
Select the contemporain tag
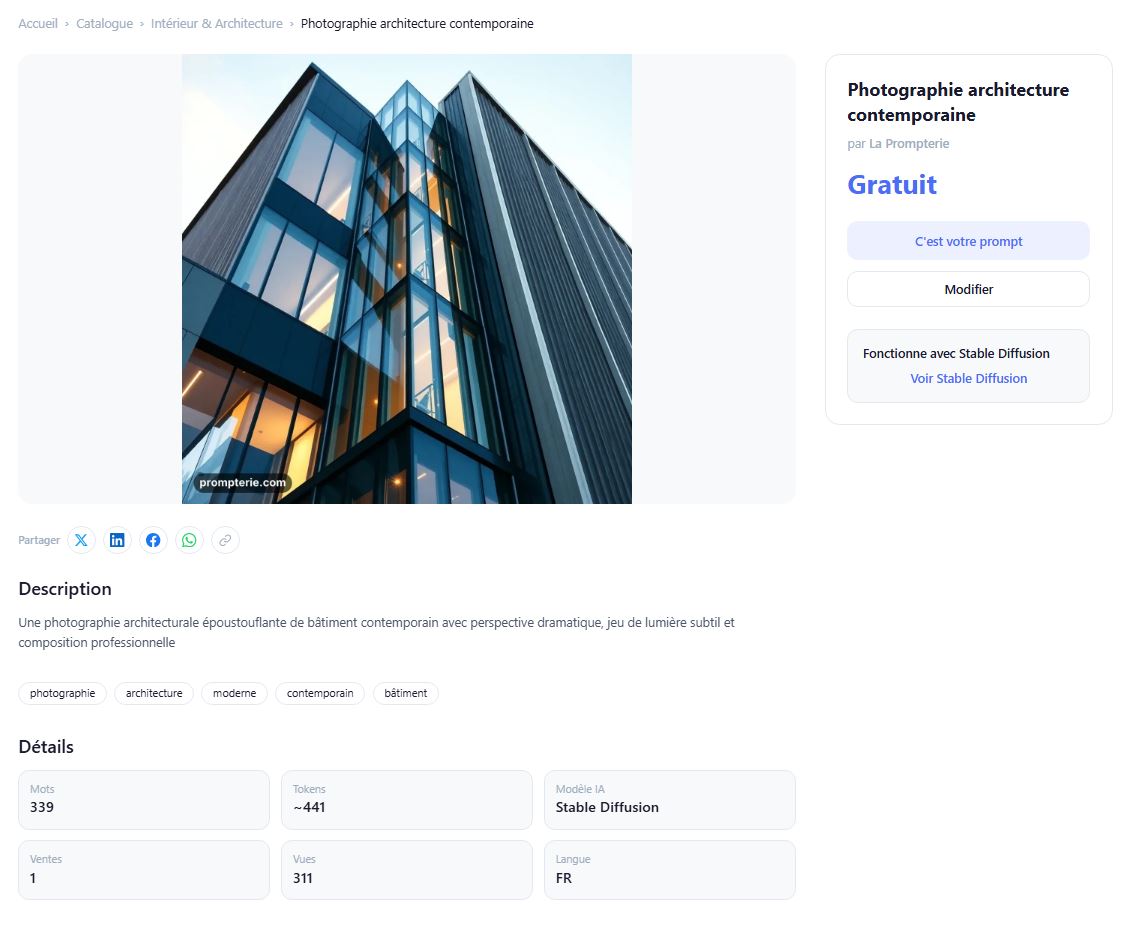click(320, 693)
